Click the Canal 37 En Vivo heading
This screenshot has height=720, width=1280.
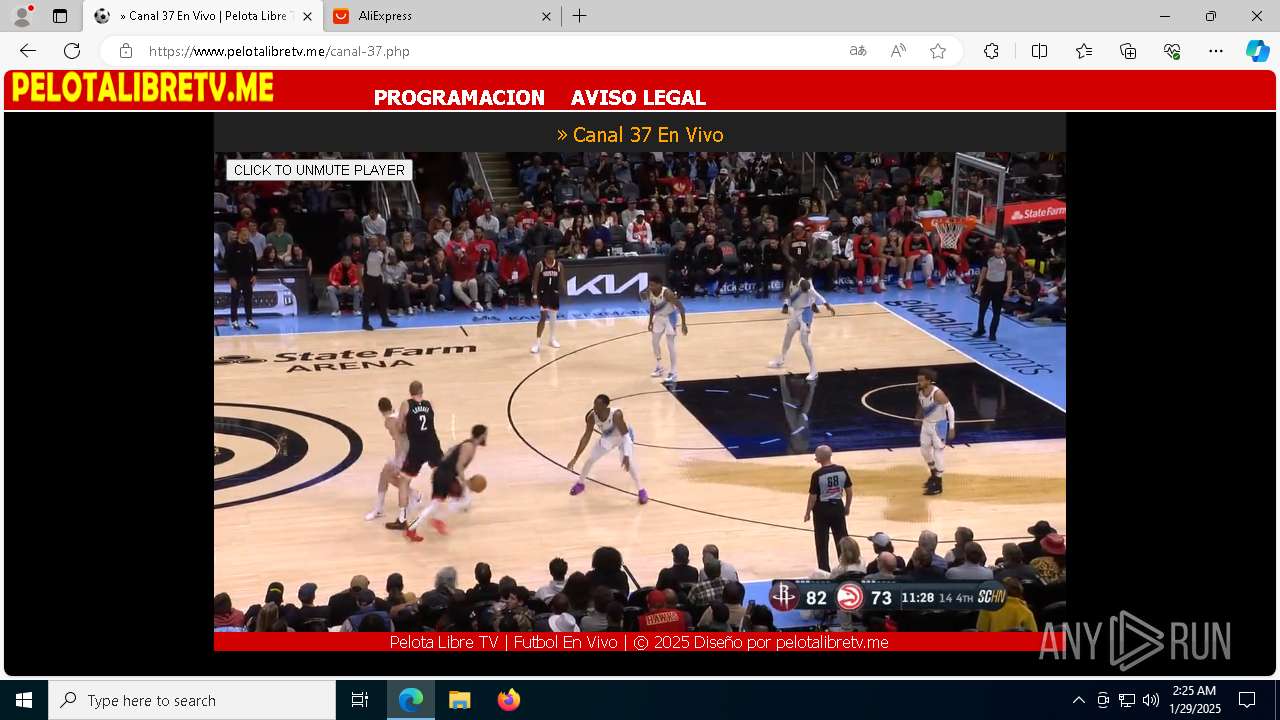(x=640, y=134)
